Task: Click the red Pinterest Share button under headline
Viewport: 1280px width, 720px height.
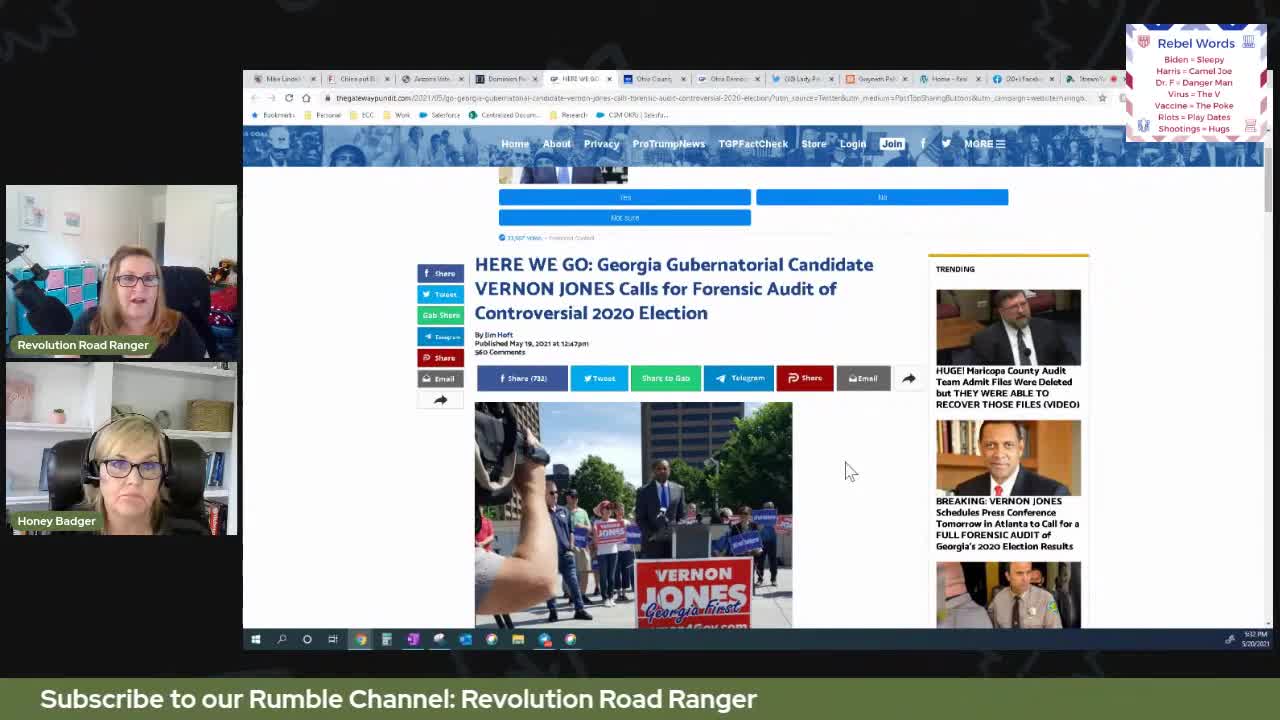Action: (x=804, y=378)
